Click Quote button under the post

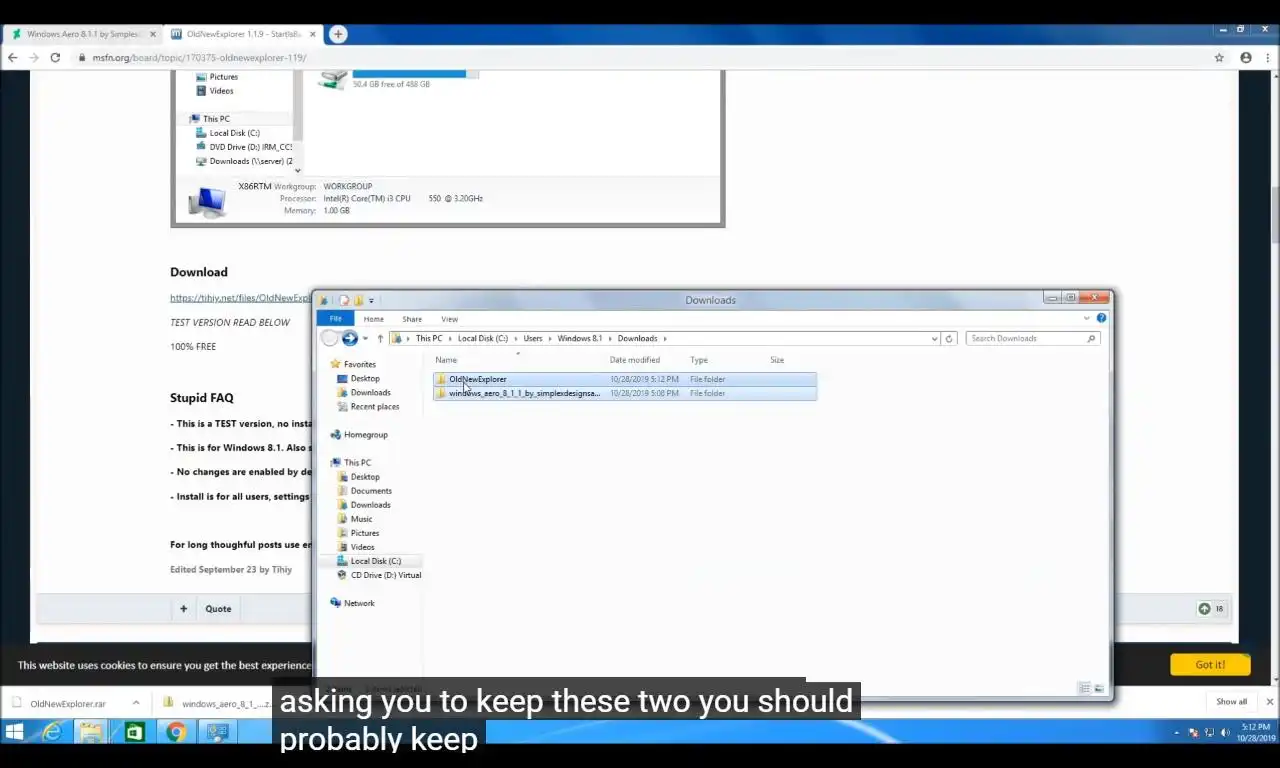pos(218,608)
